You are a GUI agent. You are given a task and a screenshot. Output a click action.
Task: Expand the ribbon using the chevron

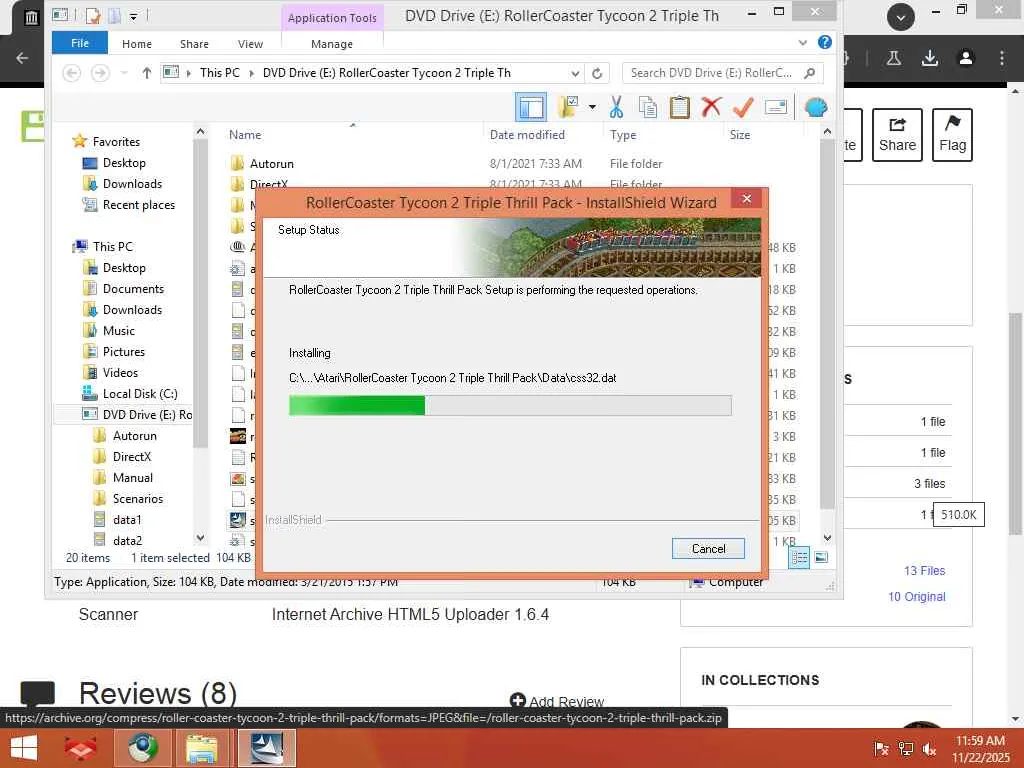(803, 42)
